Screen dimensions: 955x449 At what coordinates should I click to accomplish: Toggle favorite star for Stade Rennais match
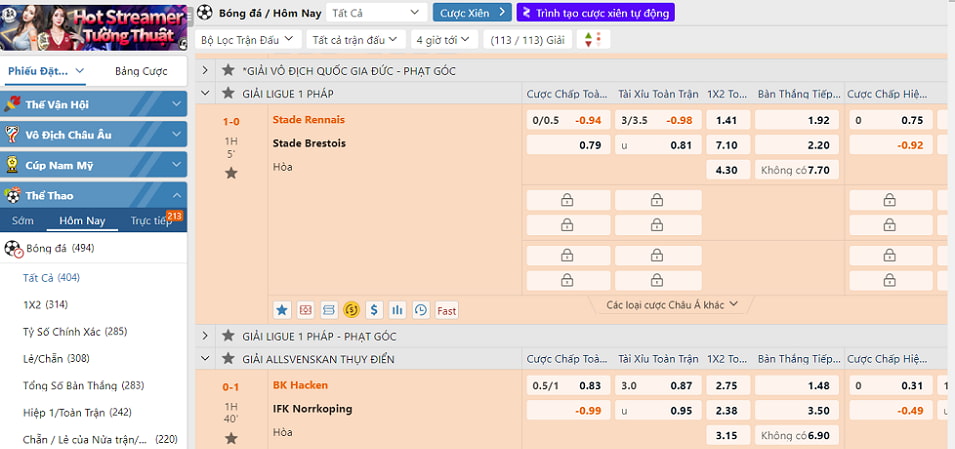(x=231, y=173)
